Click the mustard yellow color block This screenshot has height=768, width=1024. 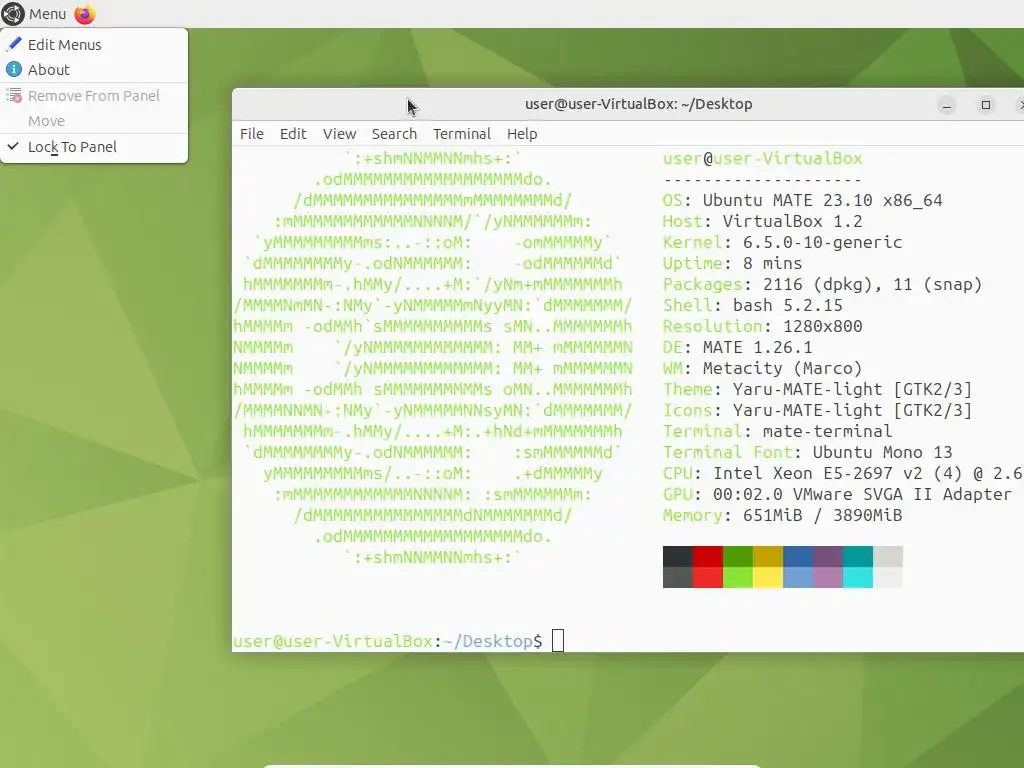point(768,556)
